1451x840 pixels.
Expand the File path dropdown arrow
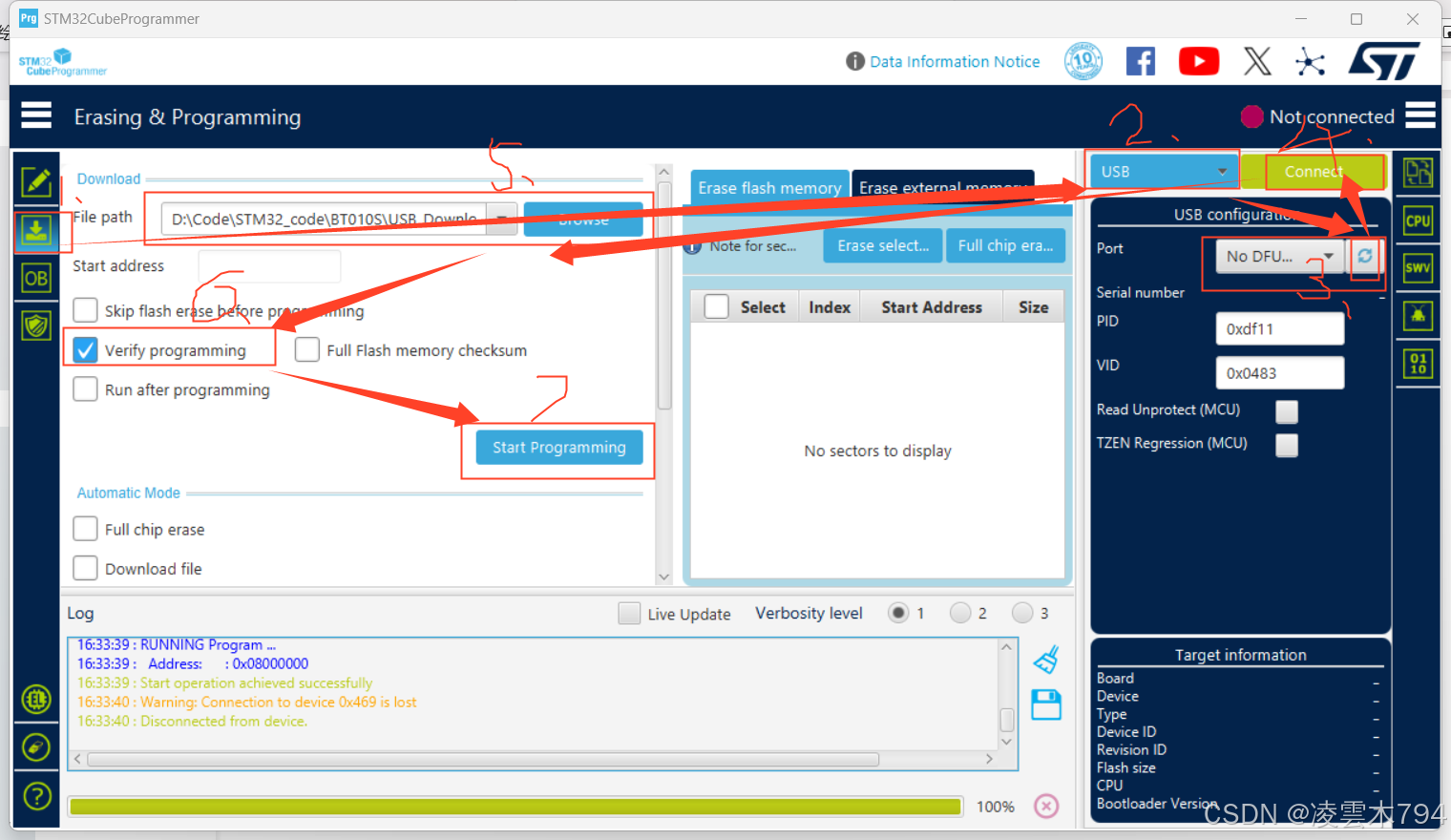pos(502,219)
